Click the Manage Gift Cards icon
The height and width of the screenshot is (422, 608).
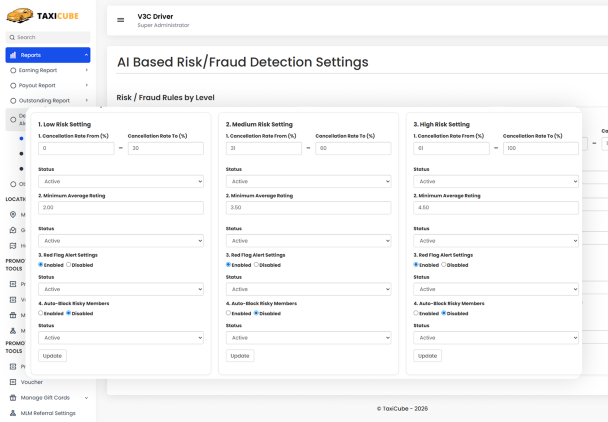coord(12,397)
